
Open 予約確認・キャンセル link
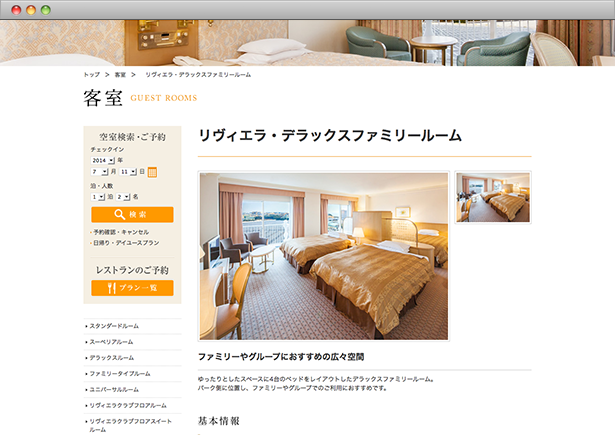[121, 232]
